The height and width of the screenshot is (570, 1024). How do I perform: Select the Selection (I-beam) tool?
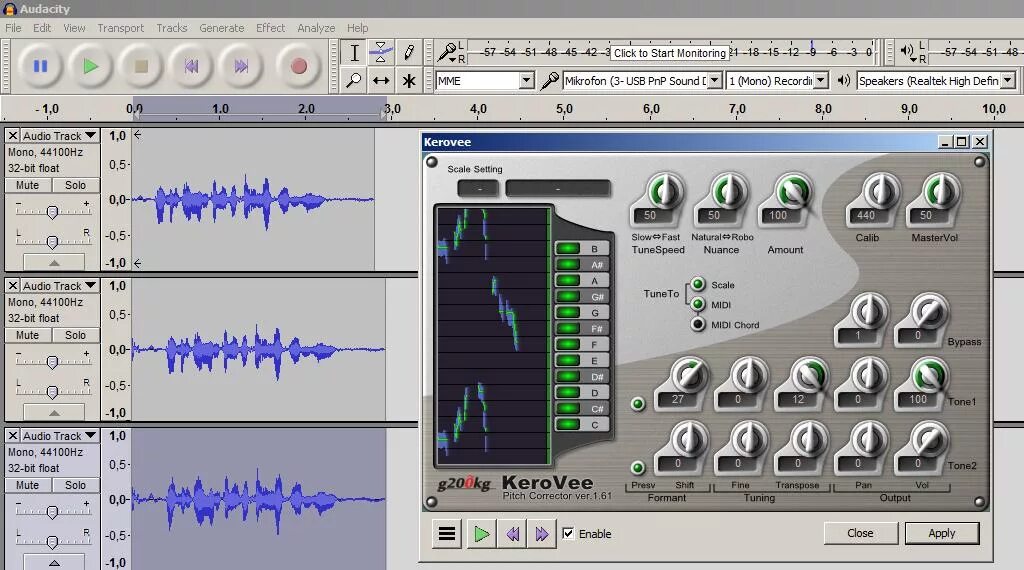click(x=354, y=52)
